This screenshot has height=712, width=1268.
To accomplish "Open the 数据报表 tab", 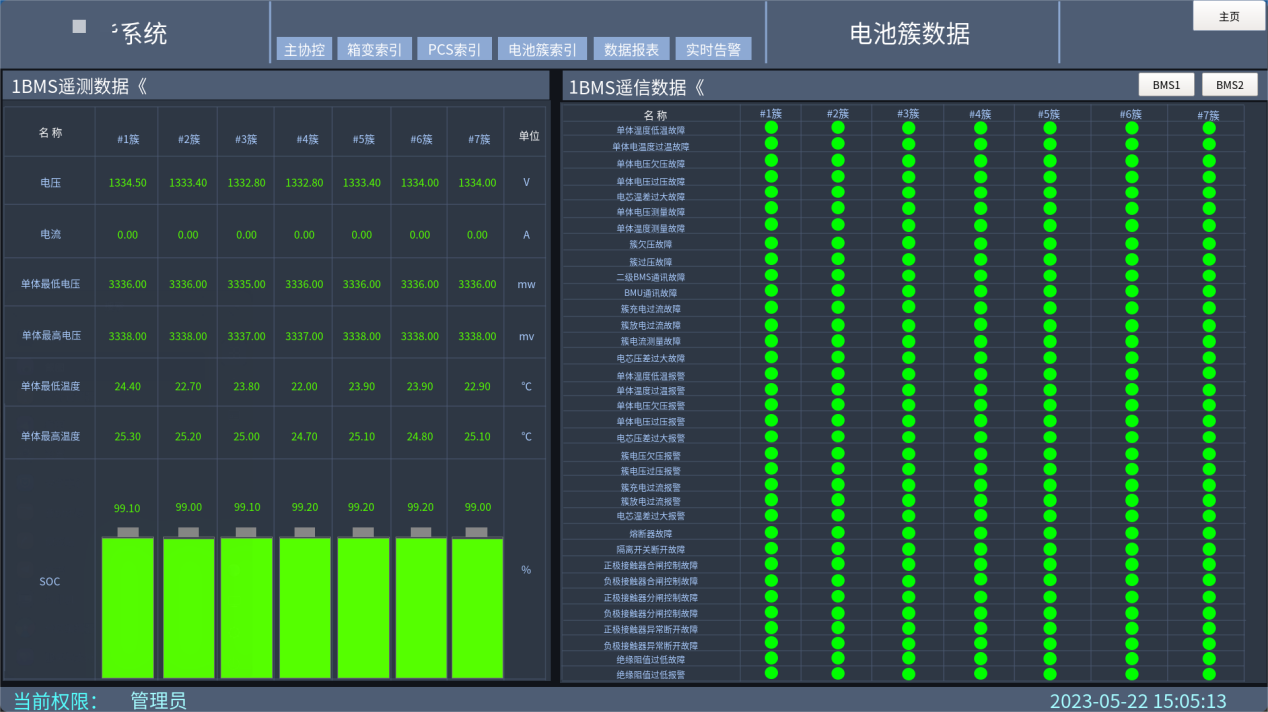I will [632, 50].
